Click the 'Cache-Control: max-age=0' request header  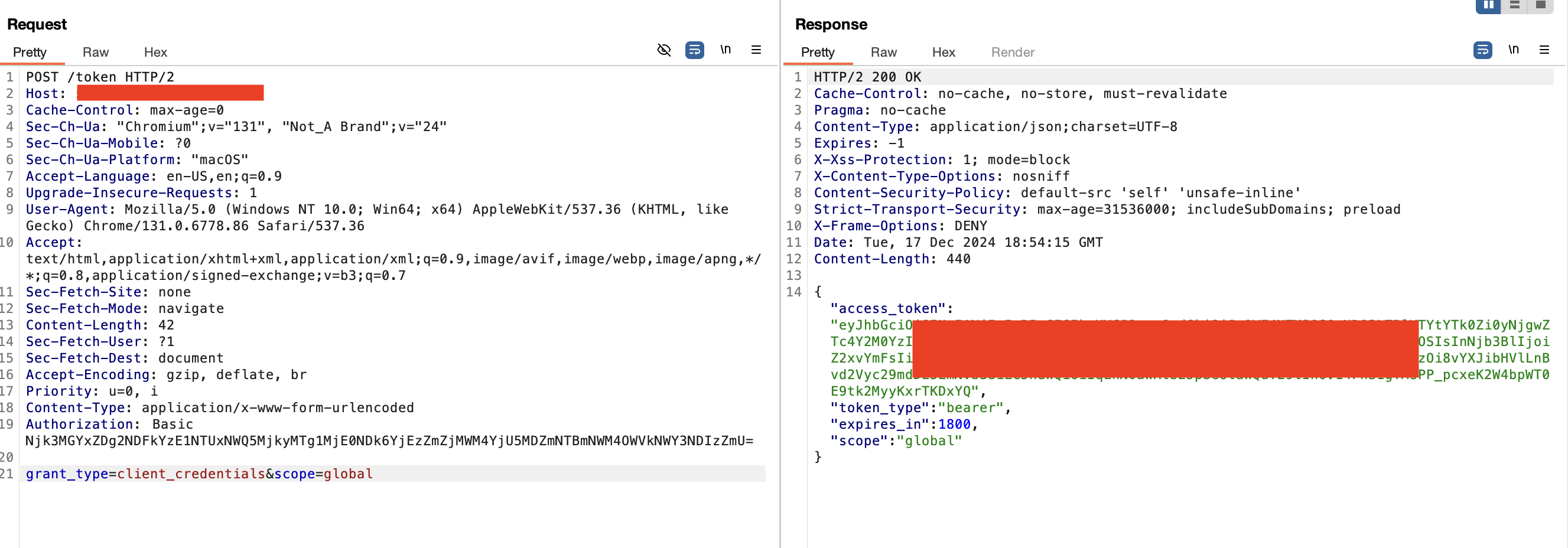(125, 110)
